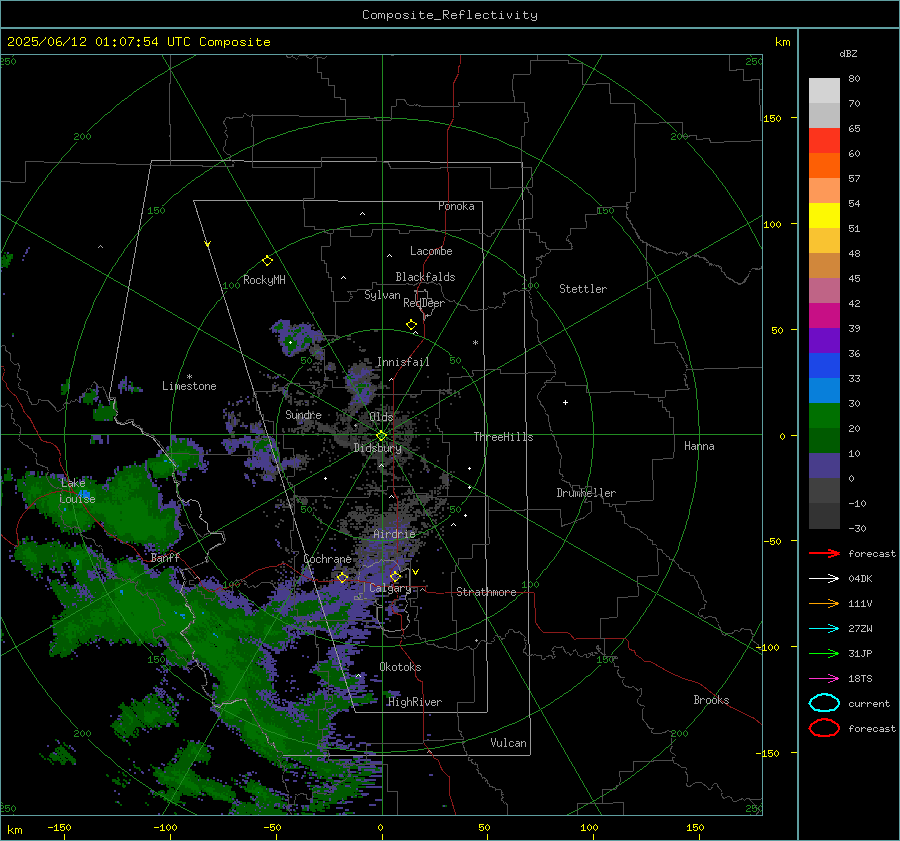
Task: Click the light gray 70 dBZ color swatch
Action: 824,91
